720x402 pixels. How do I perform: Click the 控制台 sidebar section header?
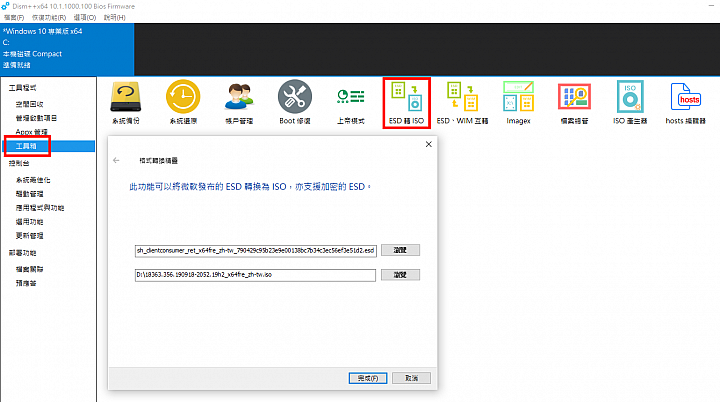pyautogui.click(x=19, y=163)
